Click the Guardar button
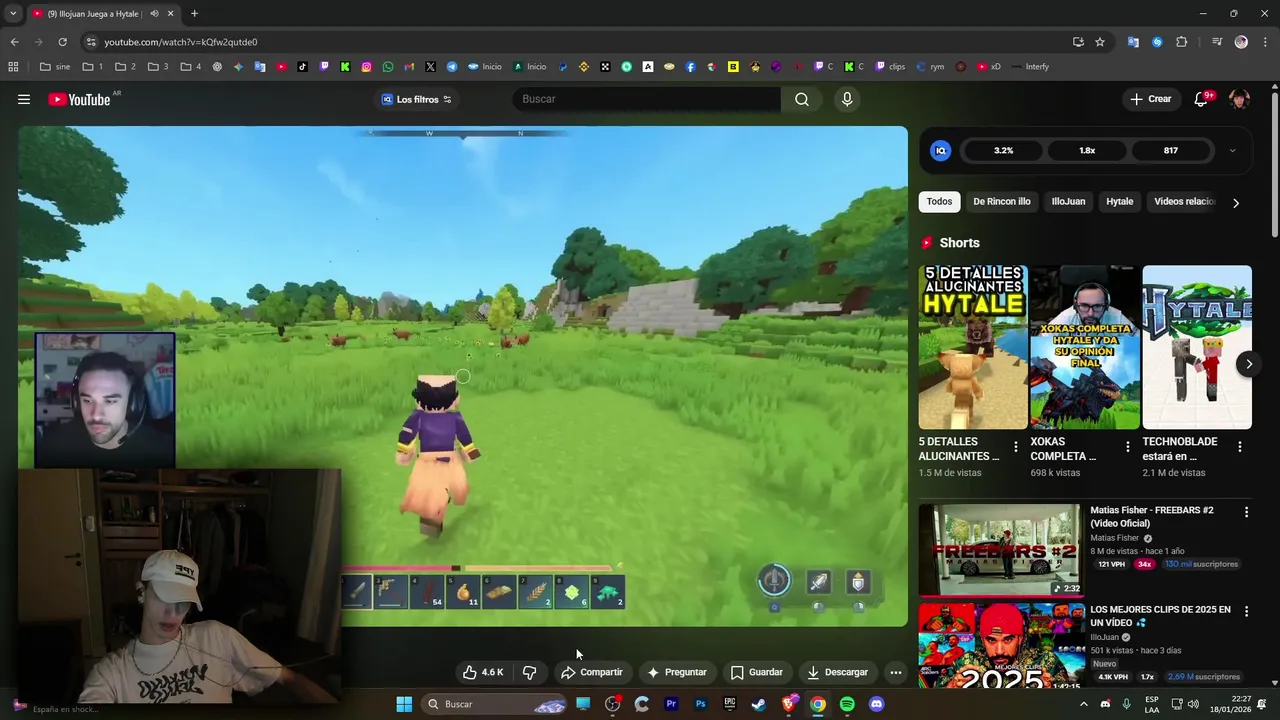The height and width of the screenshot is (720, 1280). pos(756,672)
